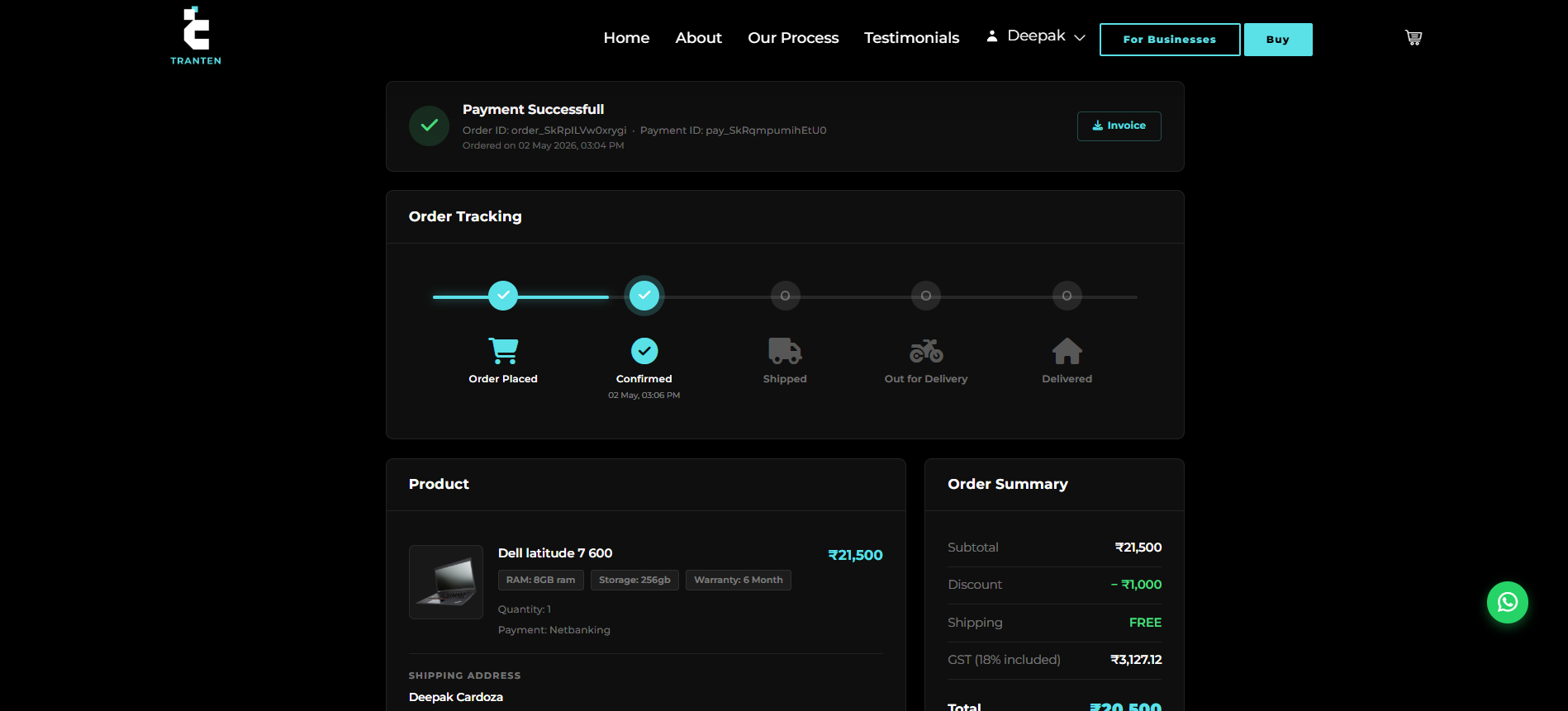
Task: Open the shopping cart icon
Action: 1414,37
